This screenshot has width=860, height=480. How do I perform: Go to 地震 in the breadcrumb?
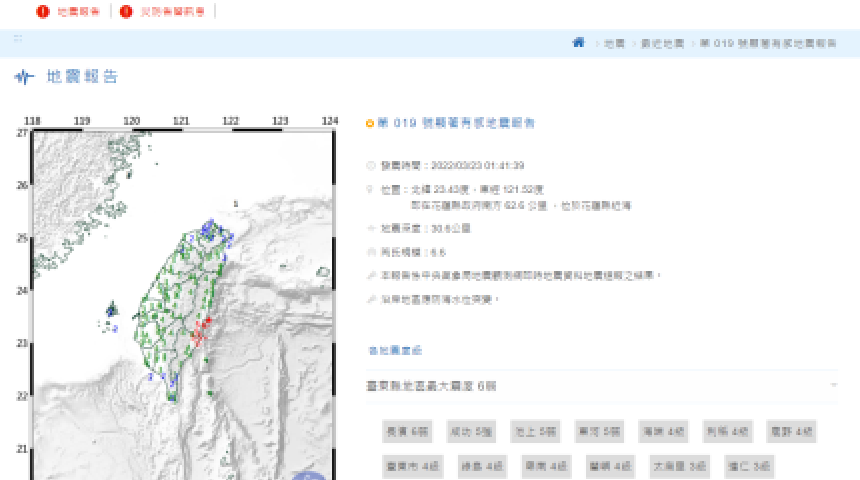614,44
